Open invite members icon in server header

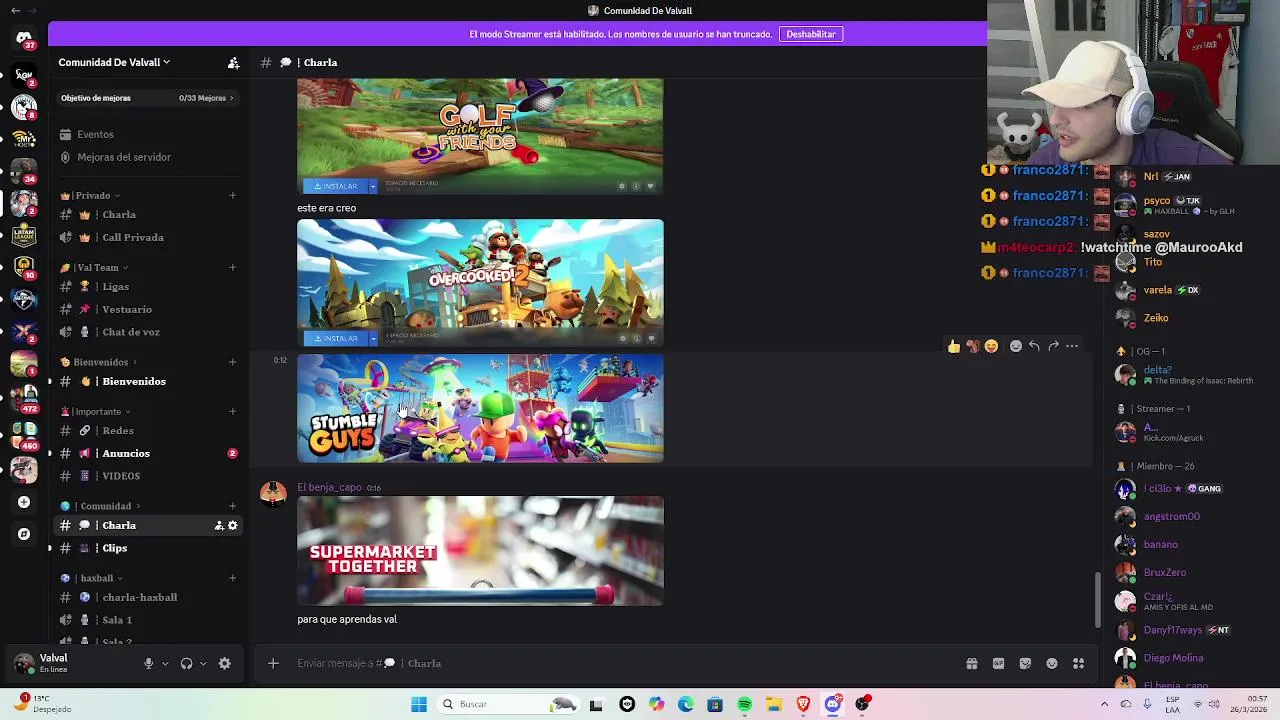(x=233, y=62)
